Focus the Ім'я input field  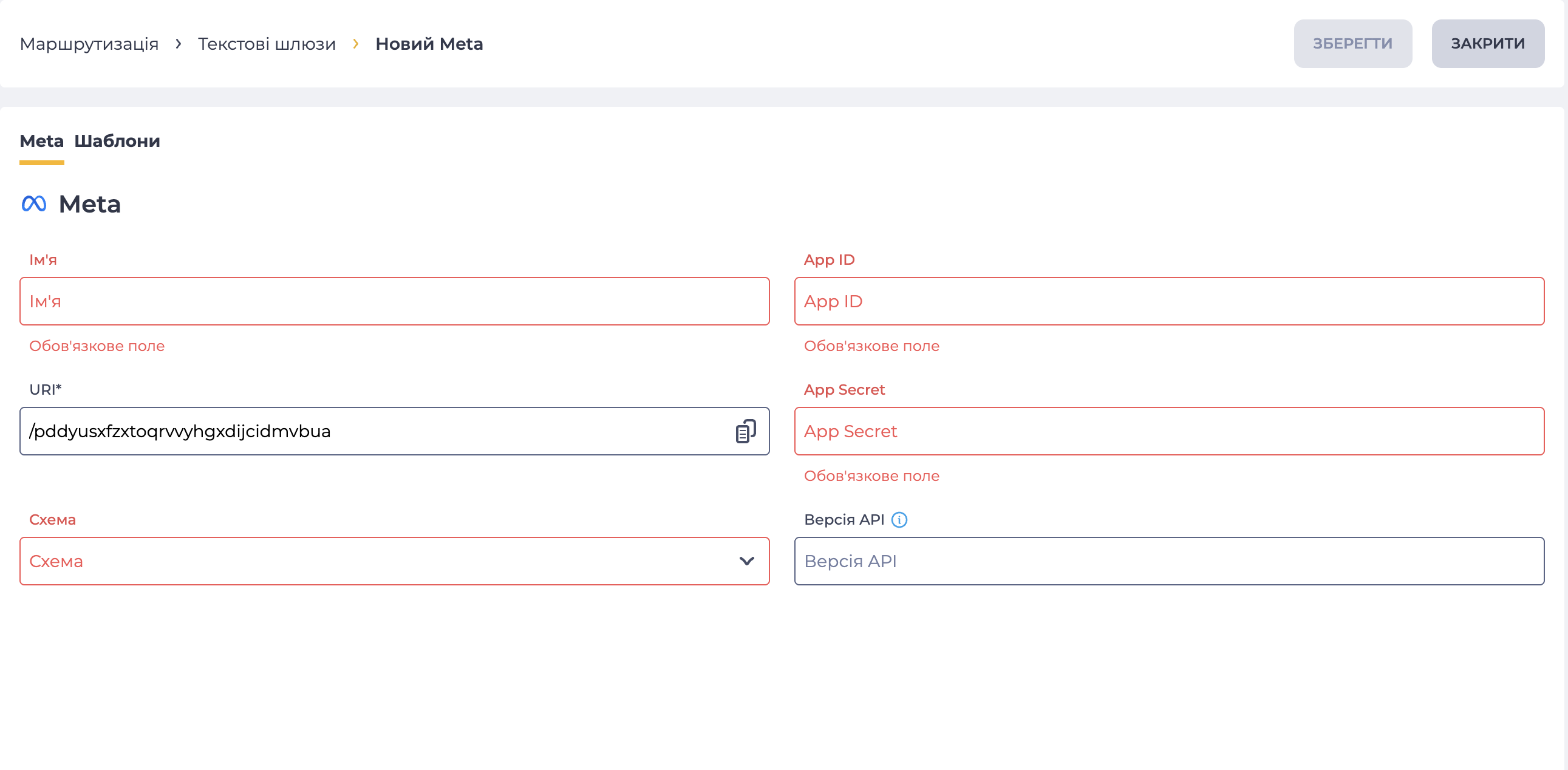click(x=395, y=301)
